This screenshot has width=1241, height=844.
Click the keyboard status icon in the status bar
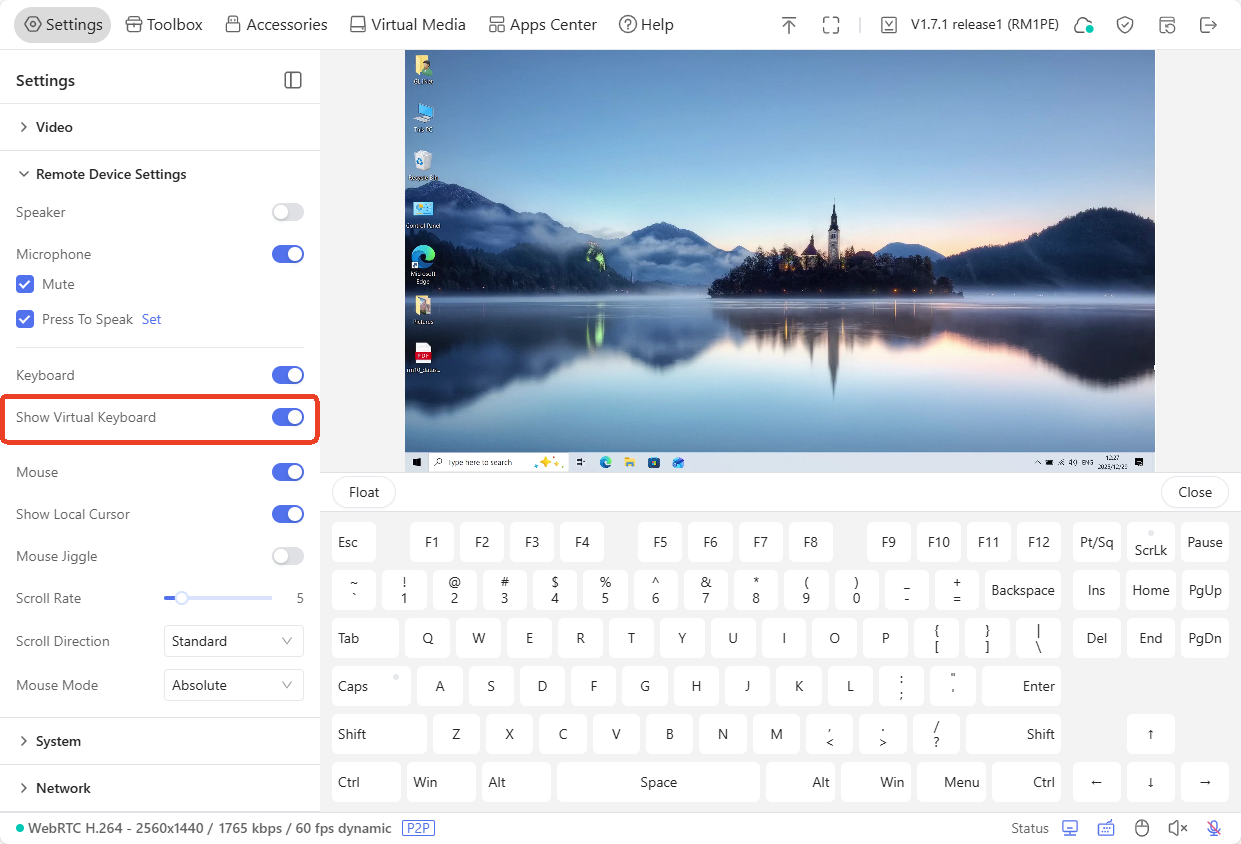1106,828
